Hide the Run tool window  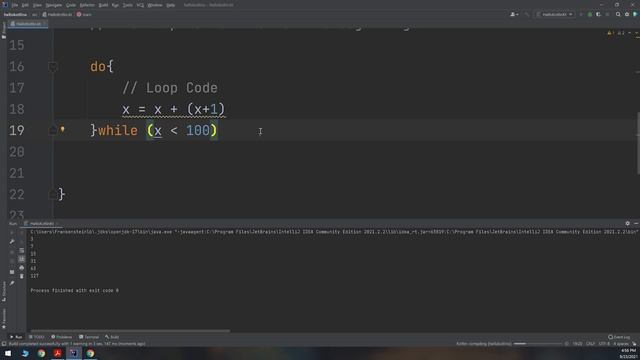point(636,223)
